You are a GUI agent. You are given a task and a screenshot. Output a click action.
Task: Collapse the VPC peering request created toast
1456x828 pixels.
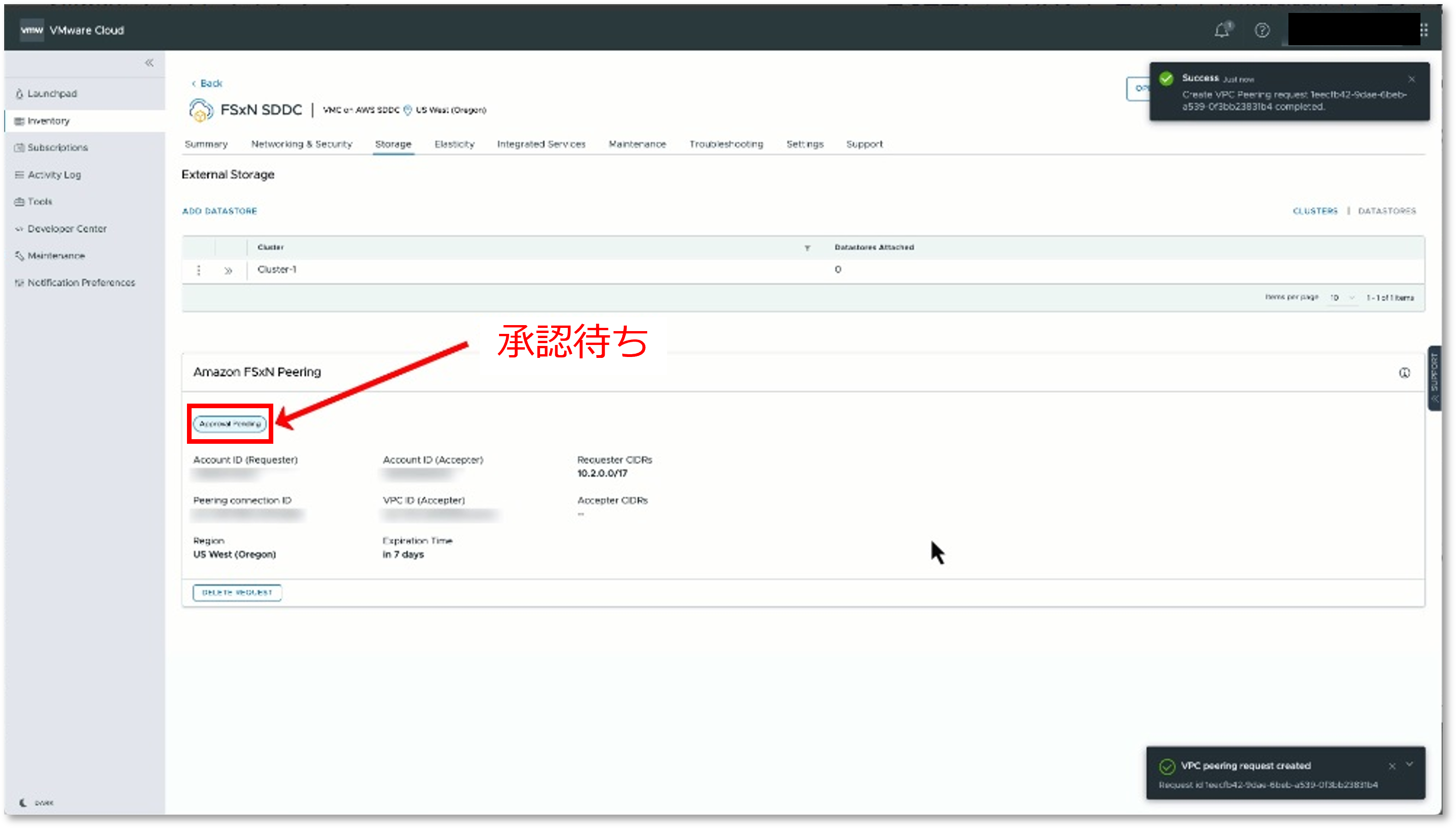tap(1409, 765)
